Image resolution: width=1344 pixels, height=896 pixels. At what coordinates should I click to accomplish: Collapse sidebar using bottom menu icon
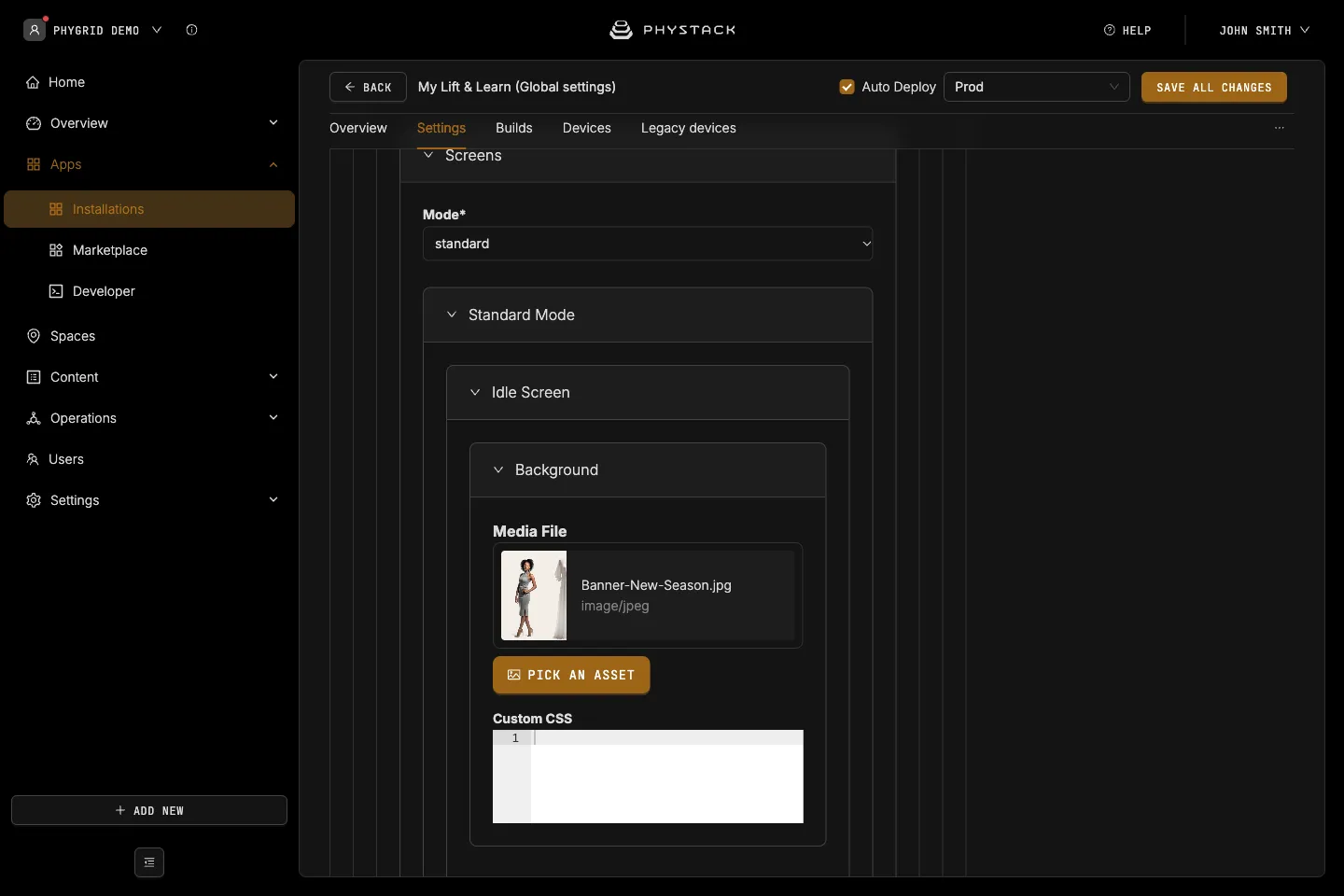coord(149,862)
